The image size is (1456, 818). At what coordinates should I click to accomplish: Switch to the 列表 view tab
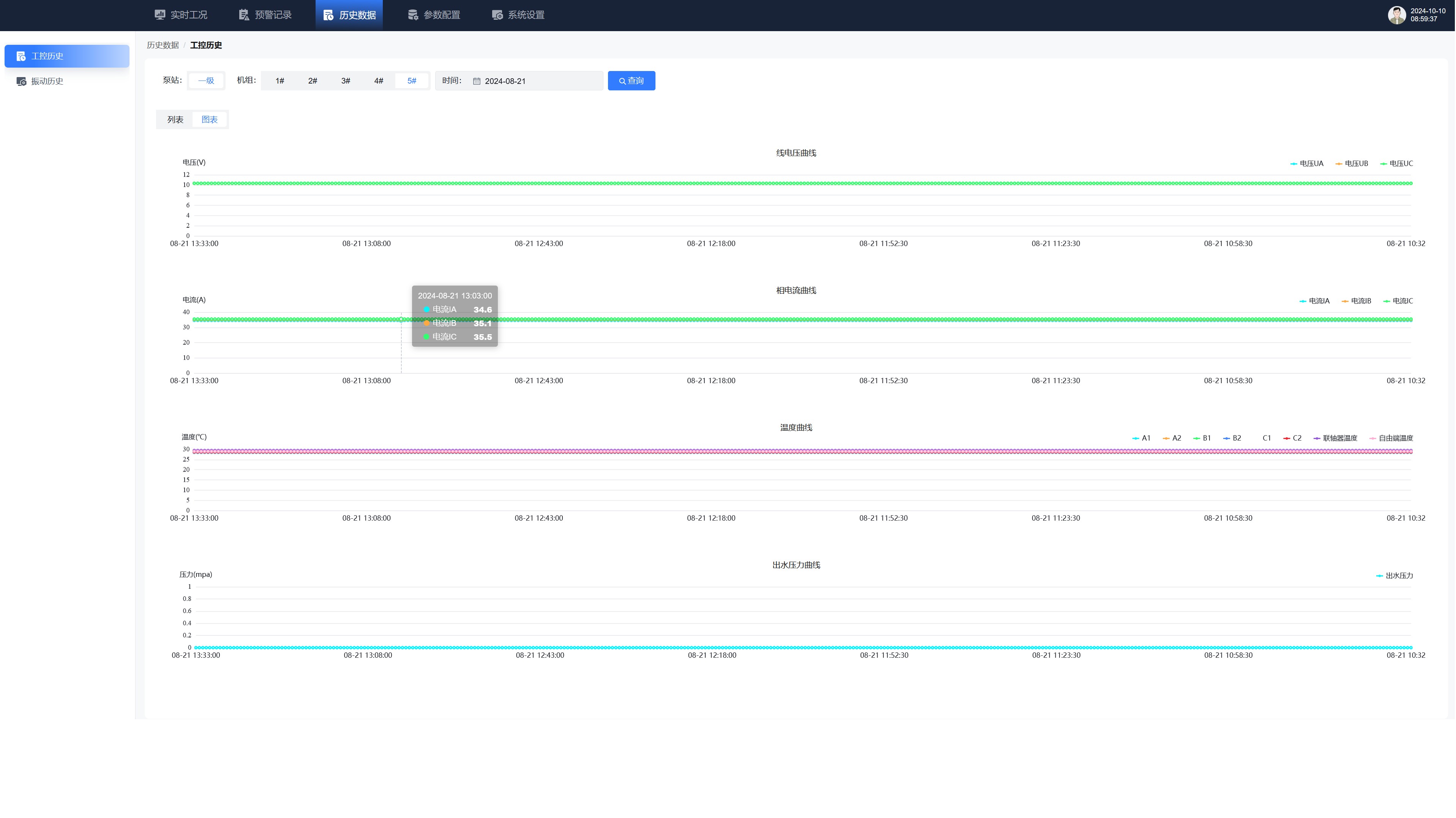(175, 120)
